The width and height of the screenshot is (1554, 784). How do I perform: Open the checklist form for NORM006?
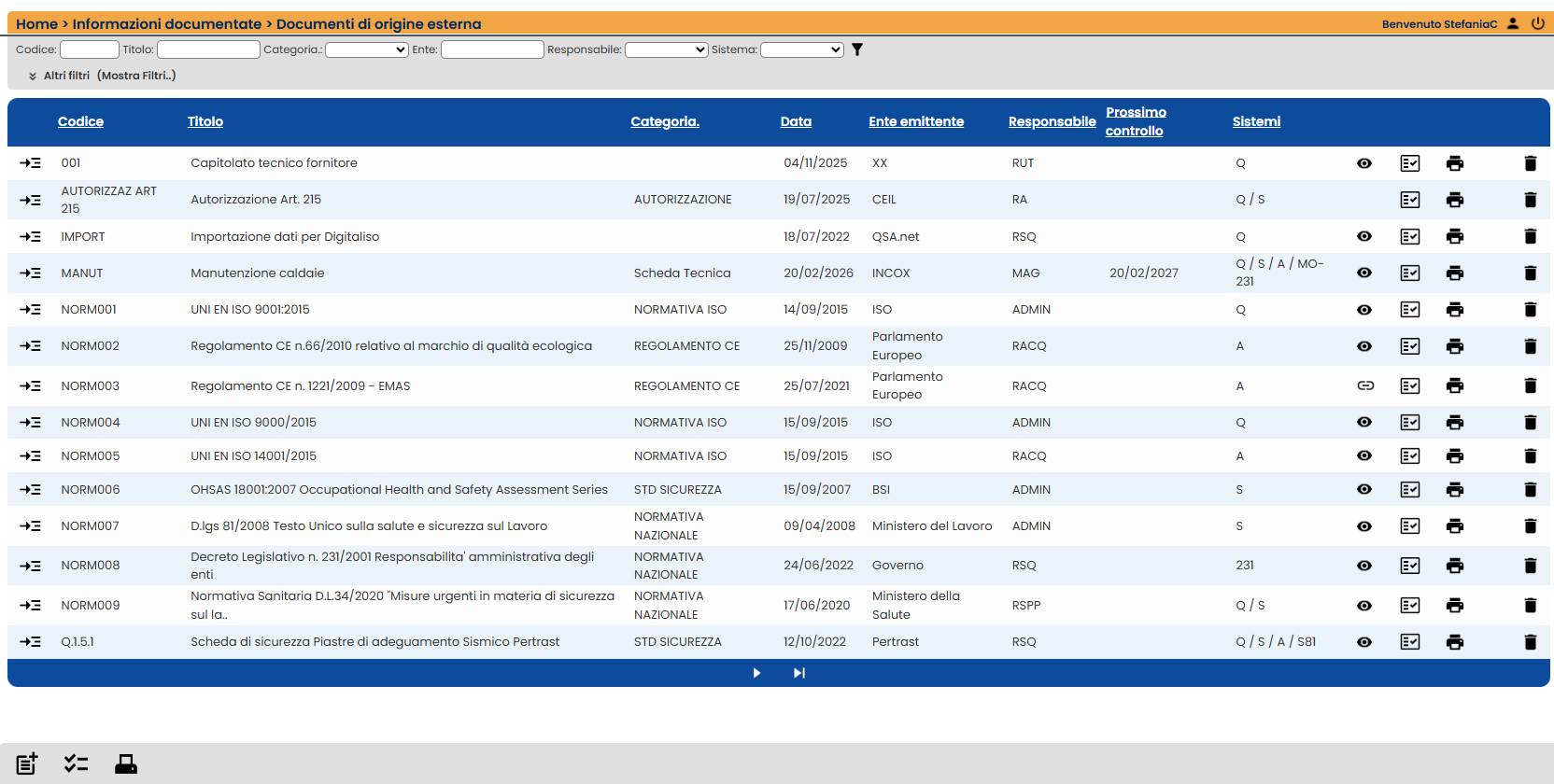click(1410, 490)
